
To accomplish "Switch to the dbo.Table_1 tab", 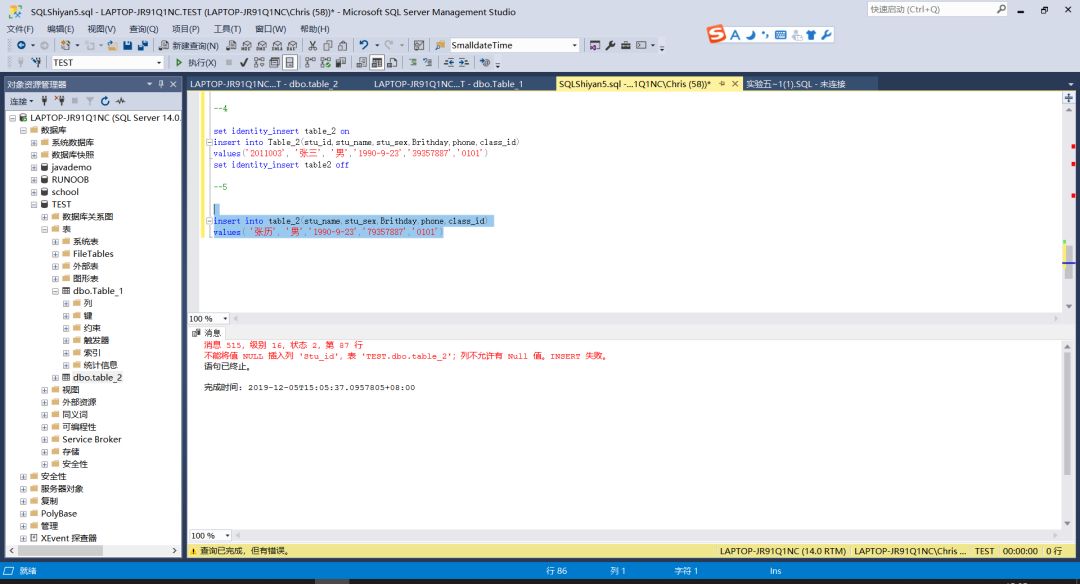I will click(x=448, y=84).
